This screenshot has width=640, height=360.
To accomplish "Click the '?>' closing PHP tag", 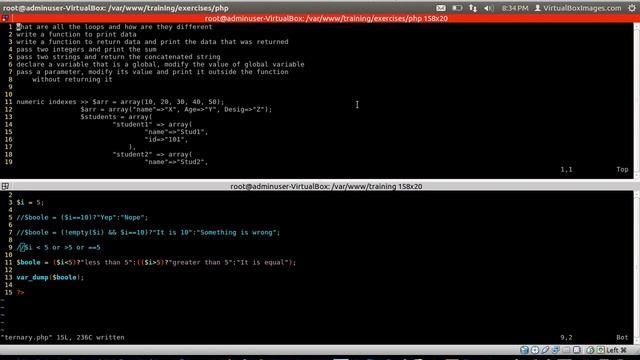I will coord(20,292).
